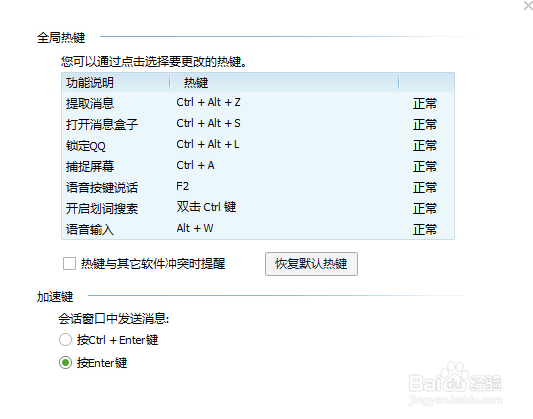Screen dimensions: 533x419
Task: Select the 捕捉屏幕 hotkey row
Action: [258, 166]
